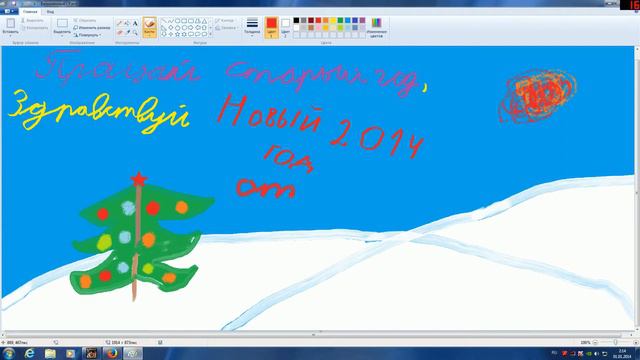Open the shape Outline (Контур) dropdown
This screenshot has width=640, height=360.
(225, 20)
